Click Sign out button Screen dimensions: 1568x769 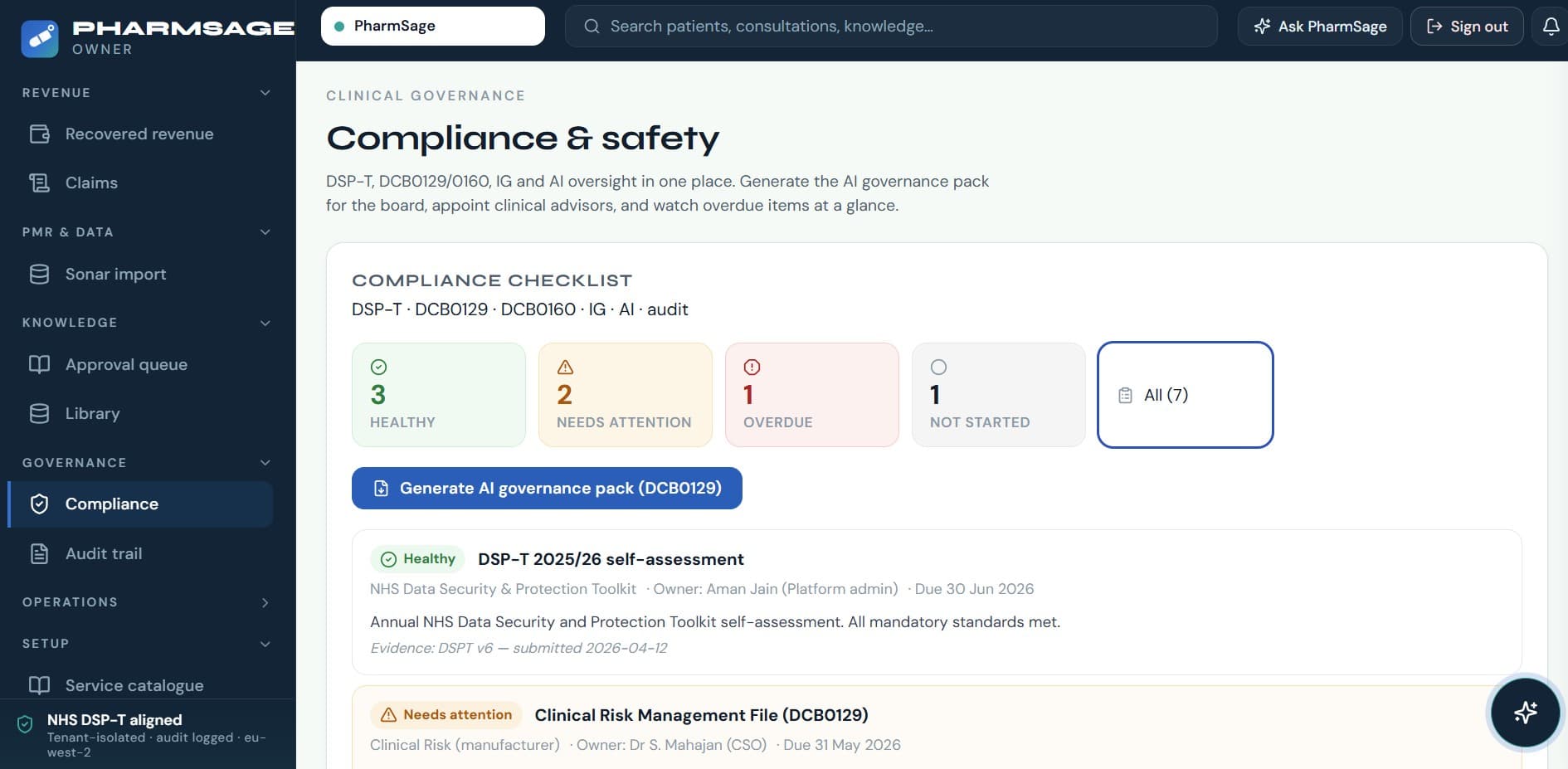[x=1467, y=27]
